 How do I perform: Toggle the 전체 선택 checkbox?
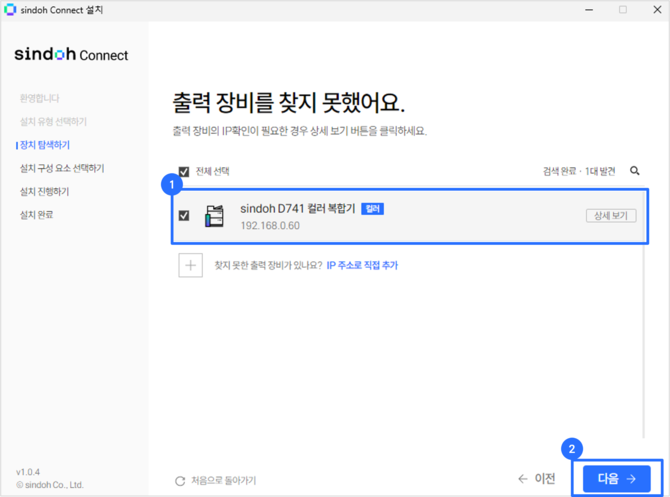184,171
